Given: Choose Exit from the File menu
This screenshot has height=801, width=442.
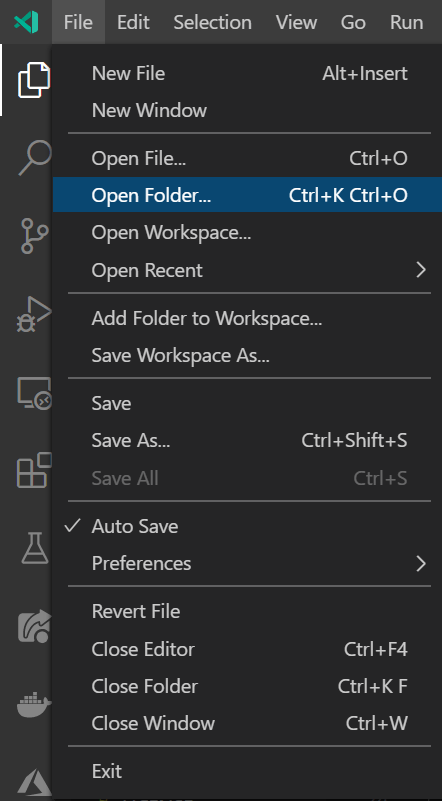Looking at the screenshot, I should coord(247,771).
